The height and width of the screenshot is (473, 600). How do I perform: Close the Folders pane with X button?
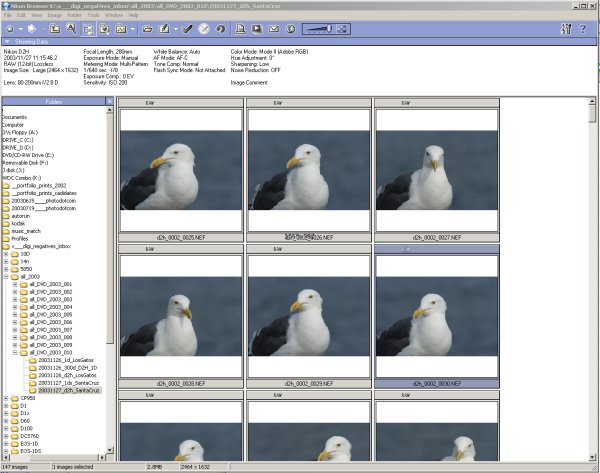coord(109,101)
